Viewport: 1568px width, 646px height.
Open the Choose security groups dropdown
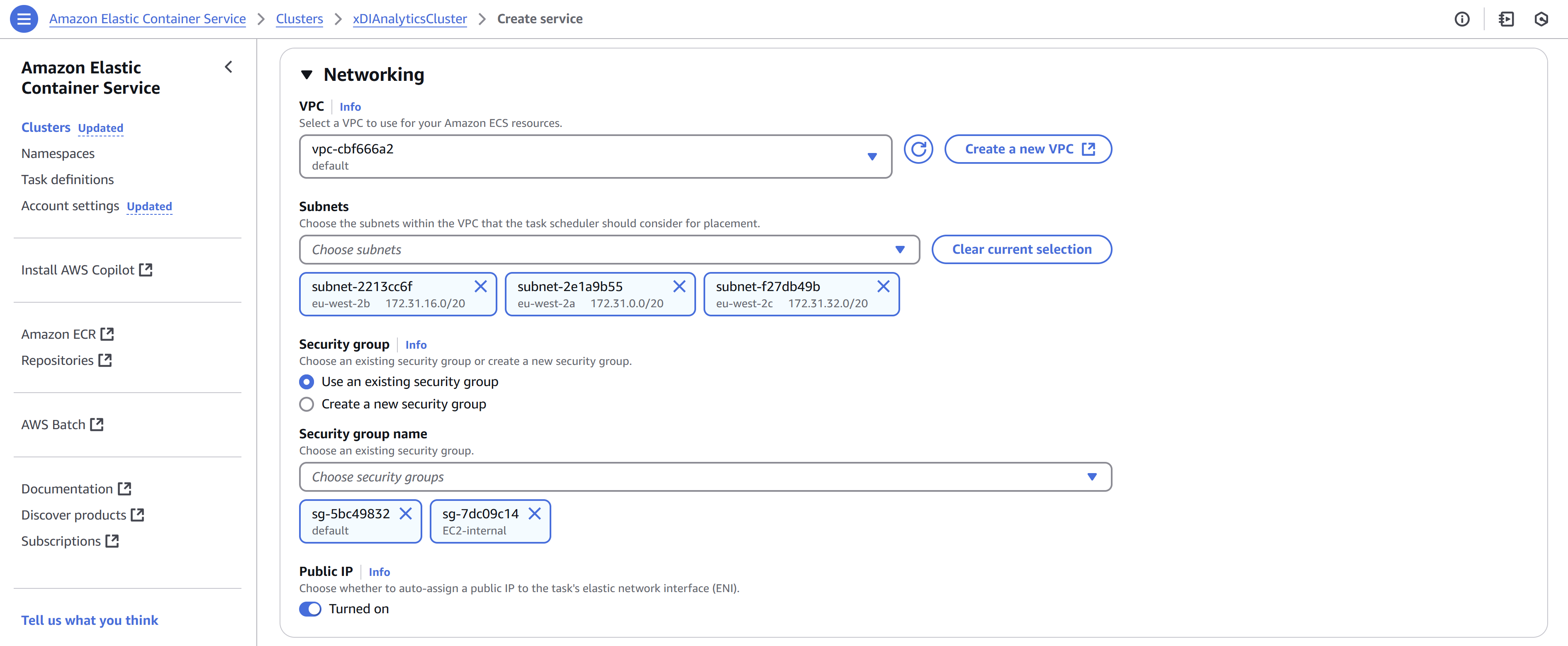coord(705,478)
